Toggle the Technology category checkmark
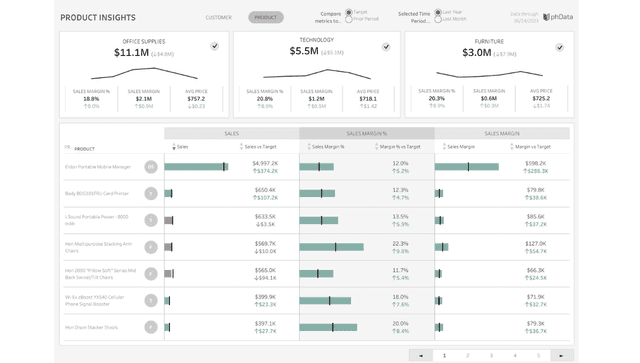 386,47
